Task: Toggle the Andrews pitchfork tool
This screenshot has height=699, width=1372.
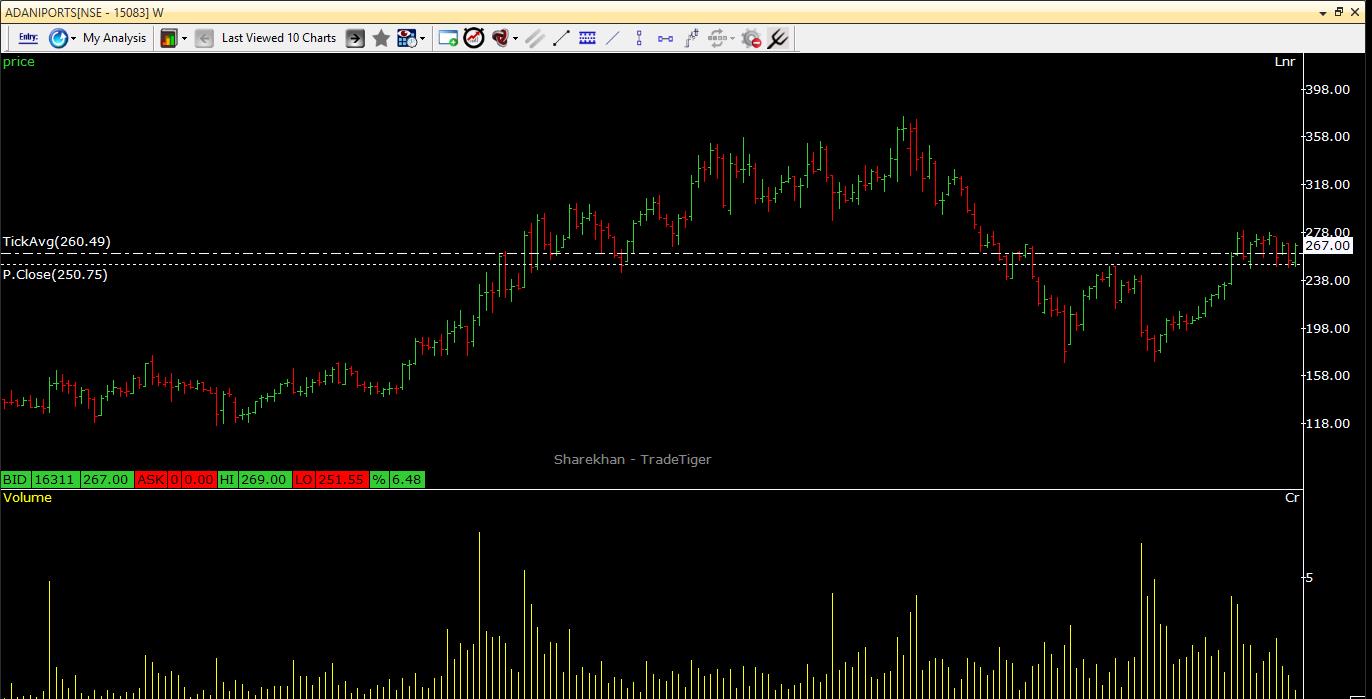Action: 777,38
